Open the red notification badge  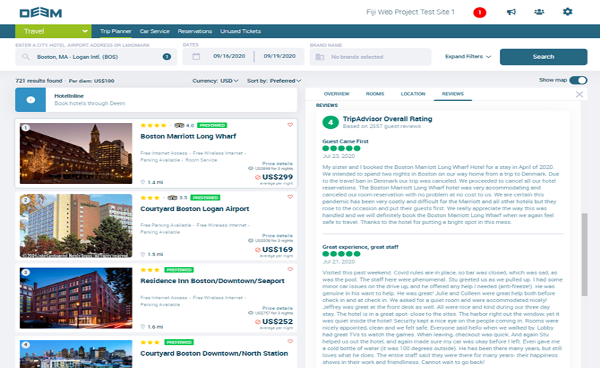pyautogui.click(x=479, y=13)
